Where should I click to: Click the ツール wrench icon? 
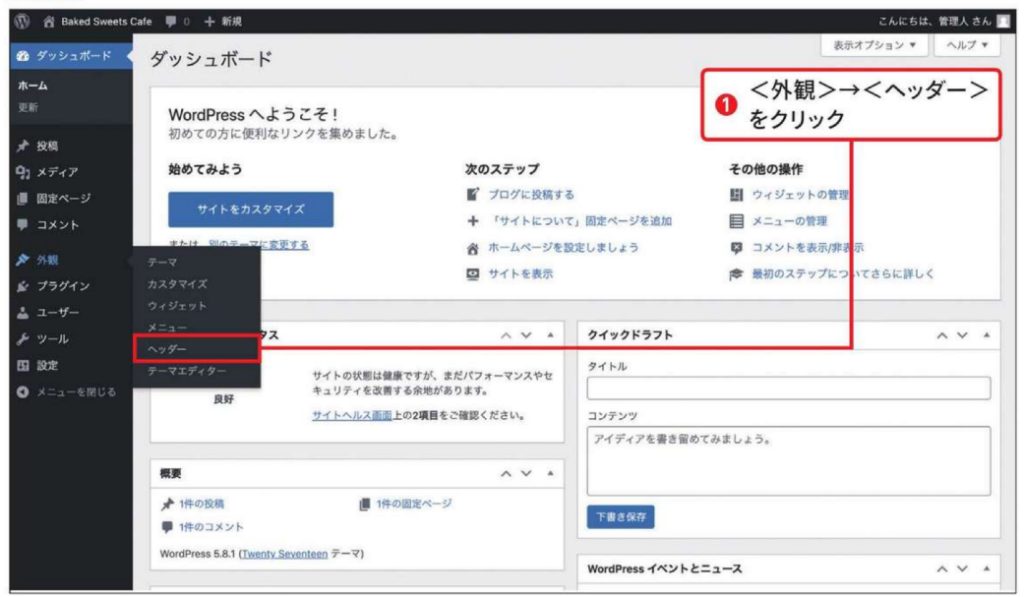click(23, 339)
